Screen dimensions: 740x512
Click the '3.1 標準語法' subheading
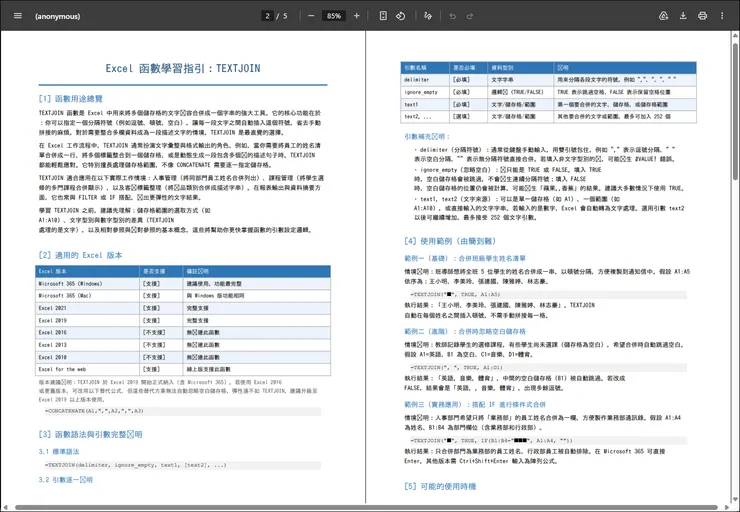click(x=59, y=452)
